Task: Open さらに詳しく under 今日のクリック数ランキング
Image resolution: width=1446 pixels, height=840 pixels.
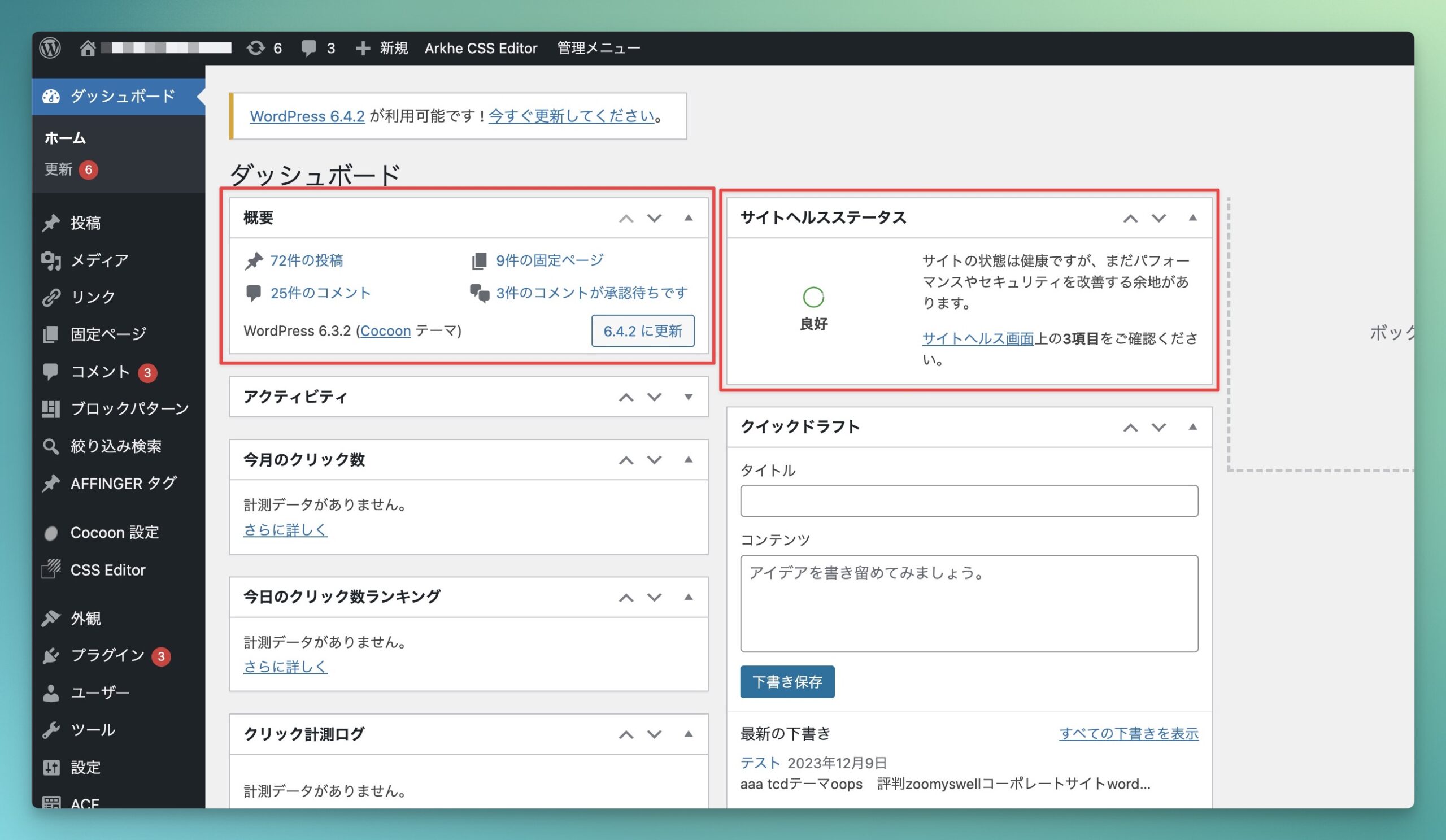Action: click(285, 667)
